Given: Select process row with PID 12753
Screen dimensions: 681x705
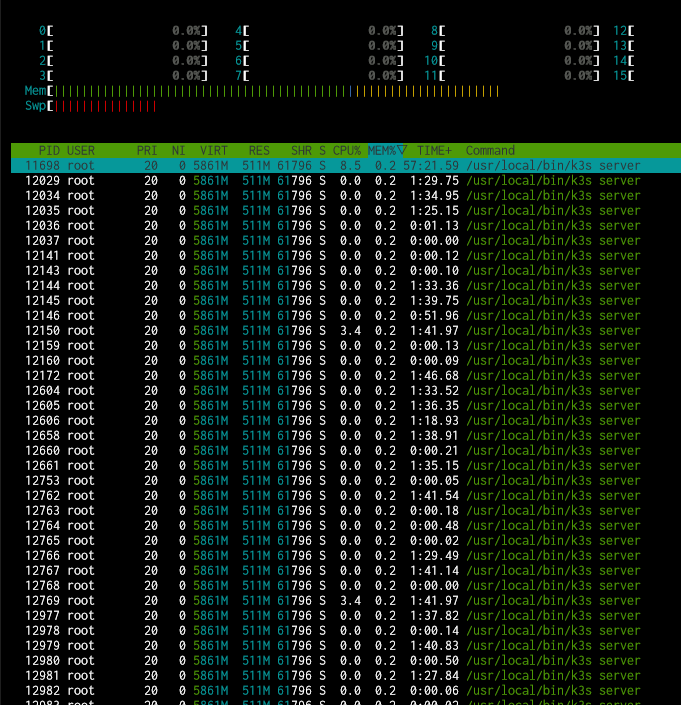Looking at the screenshot, I should [x=346, y=481].
